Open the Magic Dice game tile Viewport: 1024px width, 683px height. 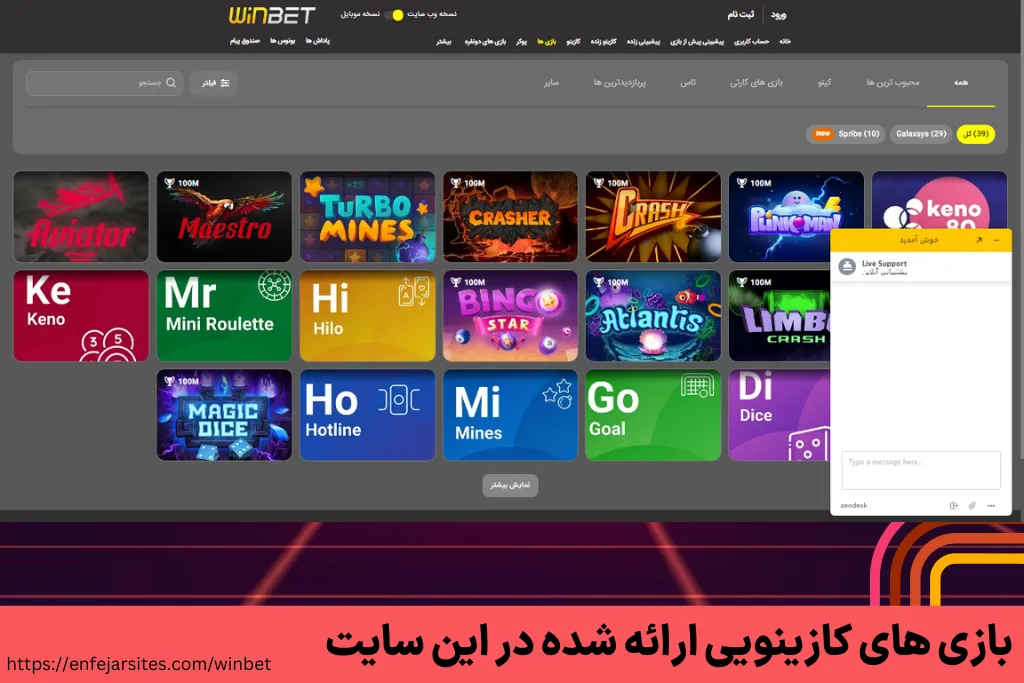click(x=224, y=415)
